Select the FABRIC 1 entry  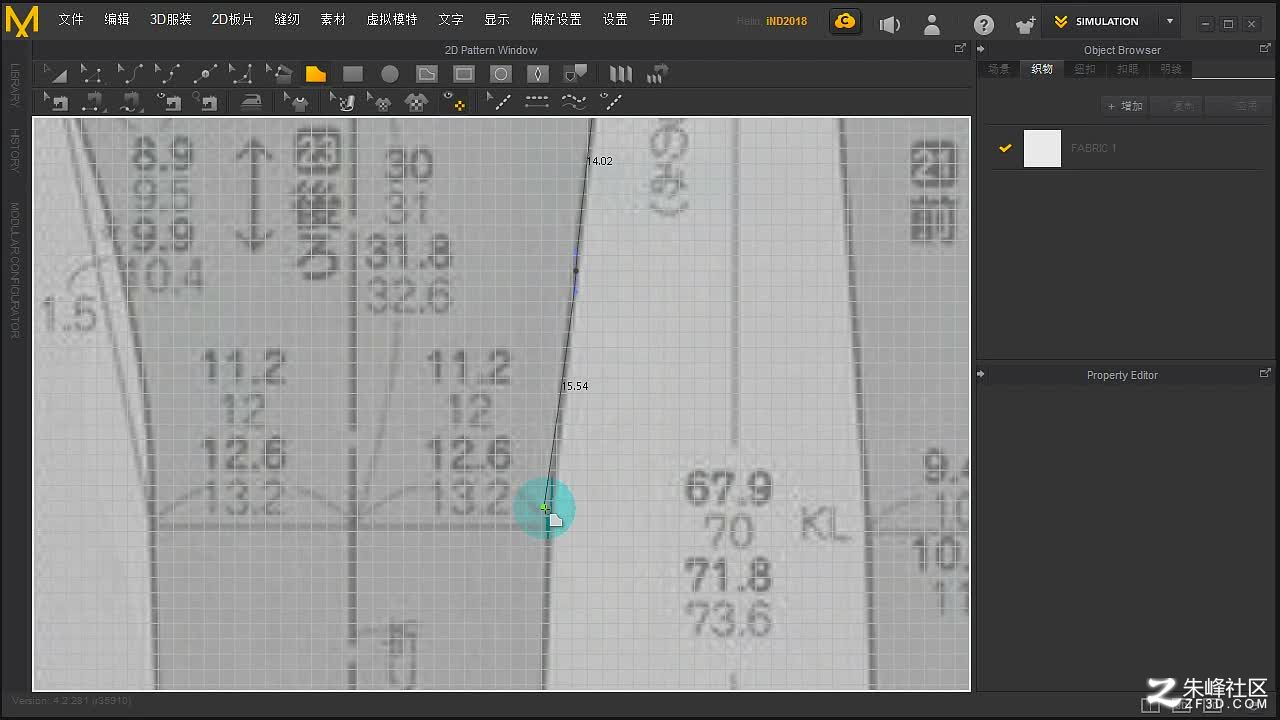pyautogui.click(x=1126, y=148)
